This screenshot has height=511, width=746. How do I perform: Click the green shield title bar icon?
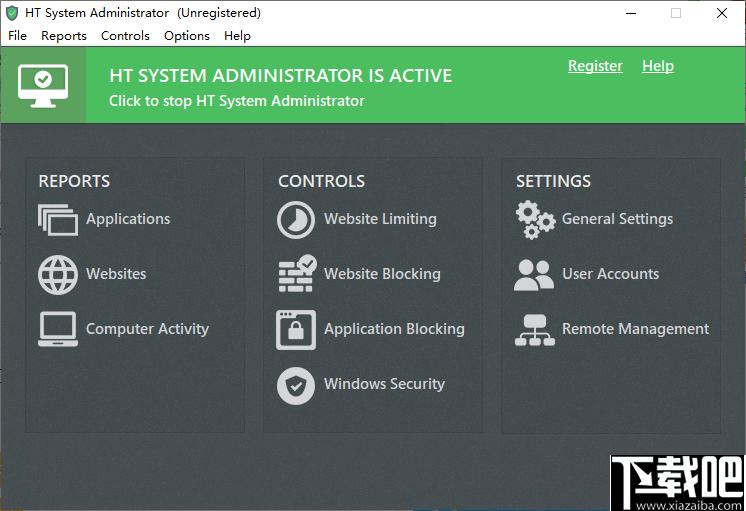tap(12, 13)
